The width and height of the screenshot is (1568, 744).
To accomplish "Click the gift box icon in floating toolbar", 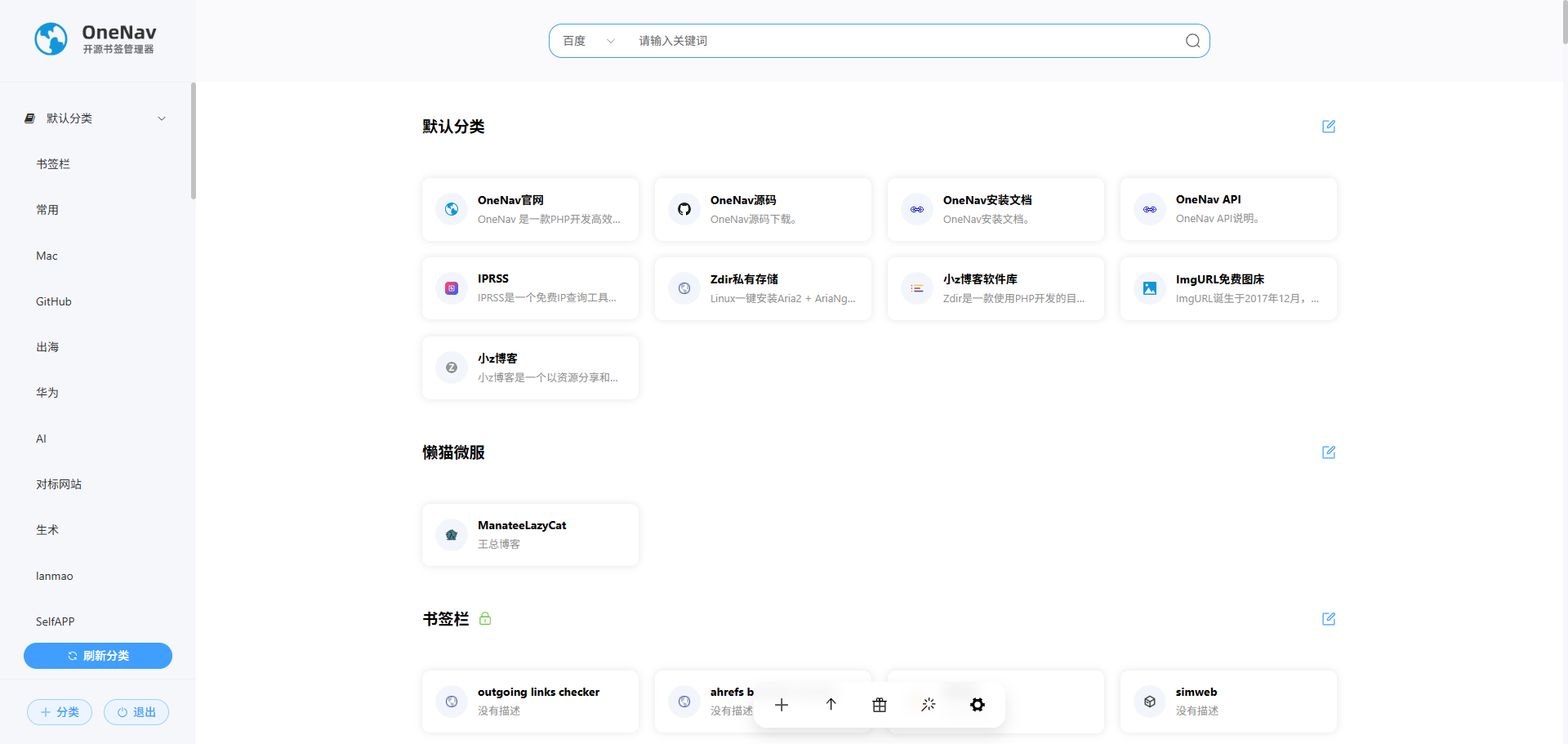I will point(880,705).
